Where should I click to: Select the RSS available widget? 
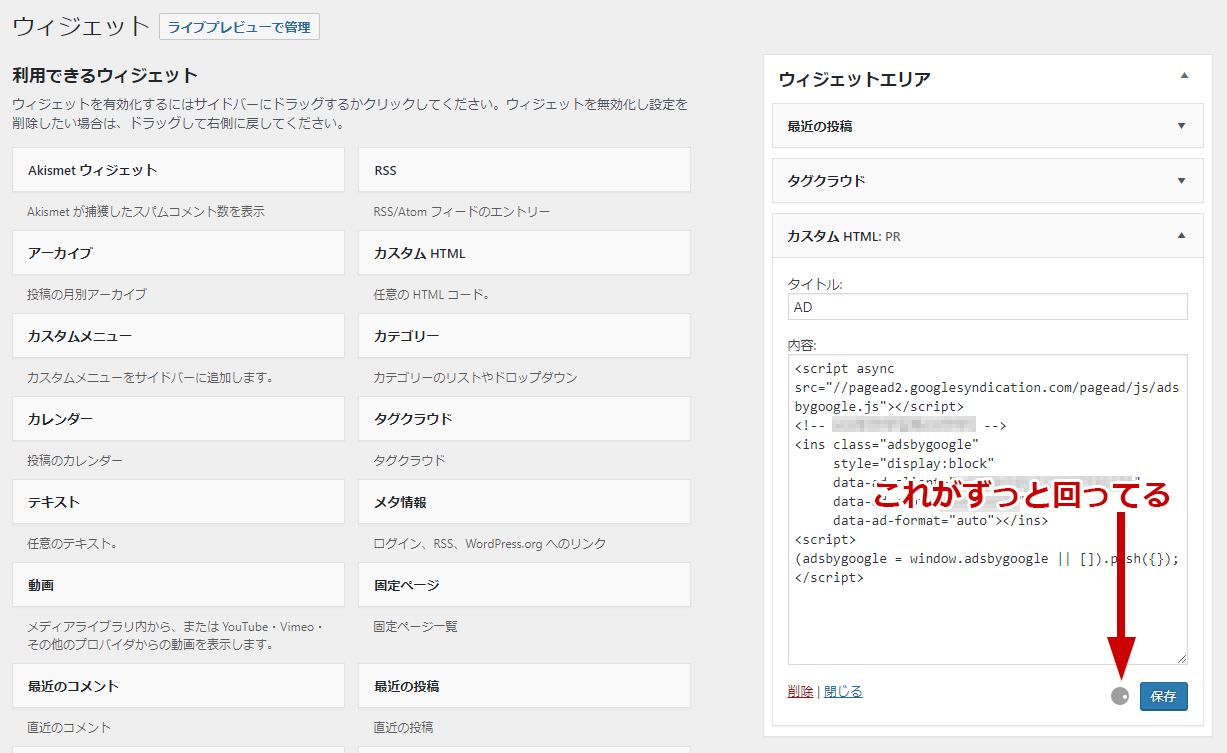pos(524,170)
